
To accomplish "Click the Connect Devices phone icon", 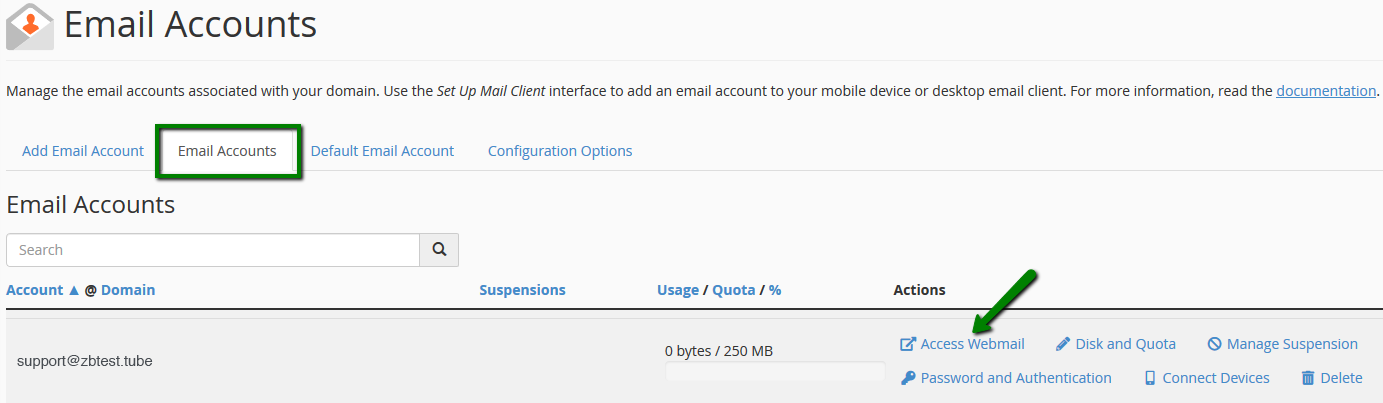I will [1150, 378].
